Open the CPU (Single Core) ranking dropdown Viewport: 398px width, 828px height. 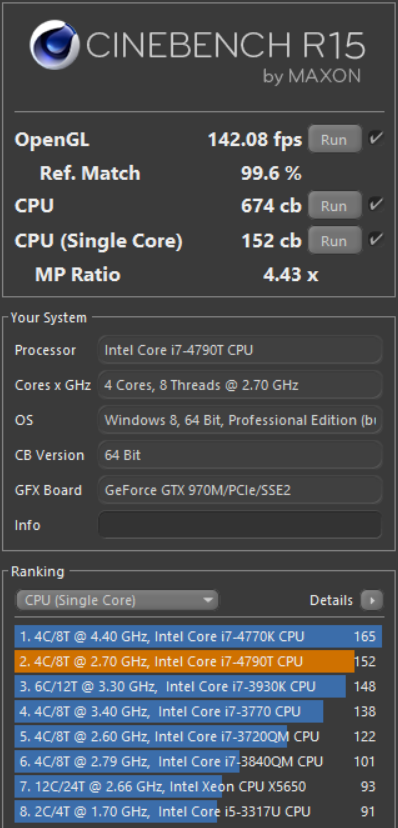tap(117, 600)
